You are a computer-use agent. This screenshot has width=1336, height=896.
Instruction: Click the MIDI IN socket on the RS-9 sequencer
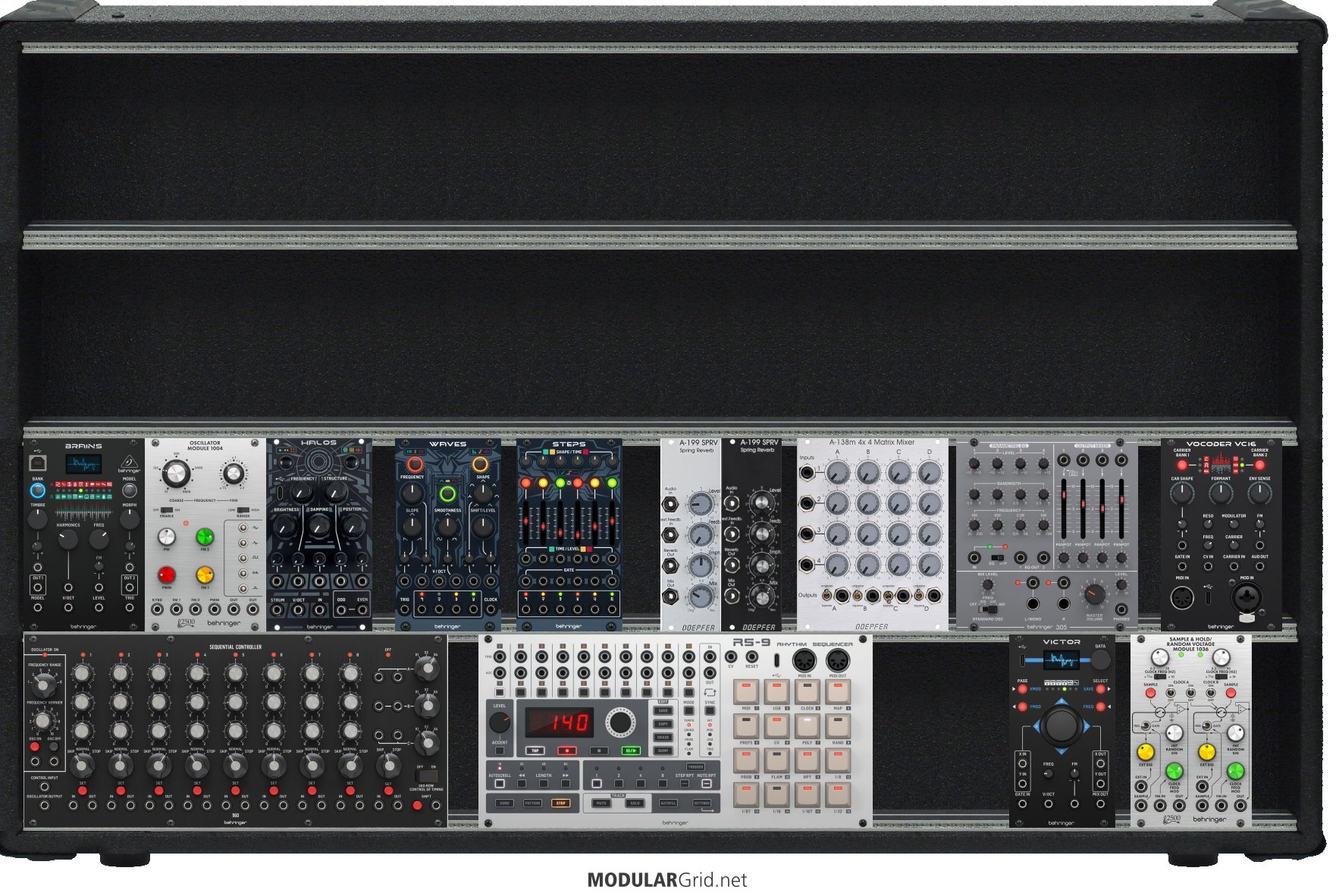point(804,660)
